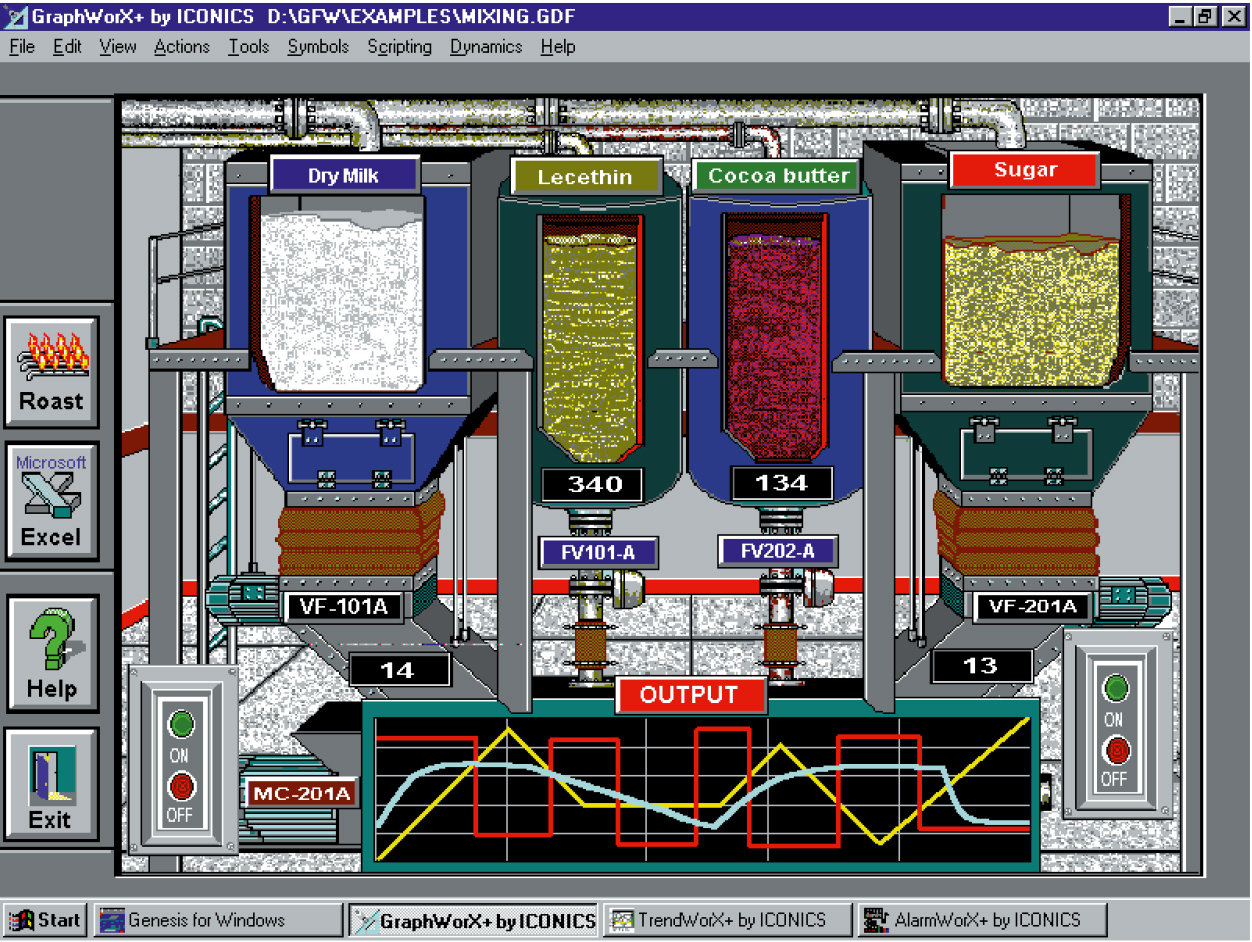Open the Symbols menu

[318, 47]
